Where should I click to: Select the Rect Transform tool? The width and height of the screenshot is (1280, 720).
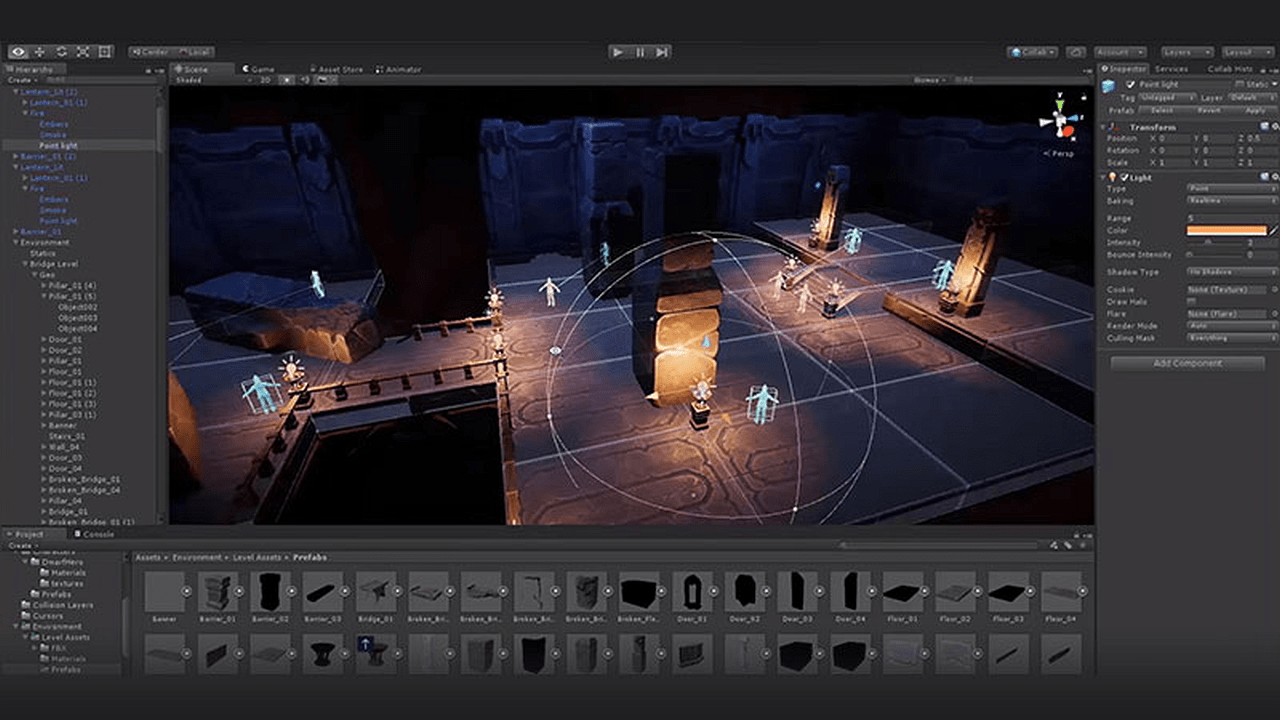(105, 51)
